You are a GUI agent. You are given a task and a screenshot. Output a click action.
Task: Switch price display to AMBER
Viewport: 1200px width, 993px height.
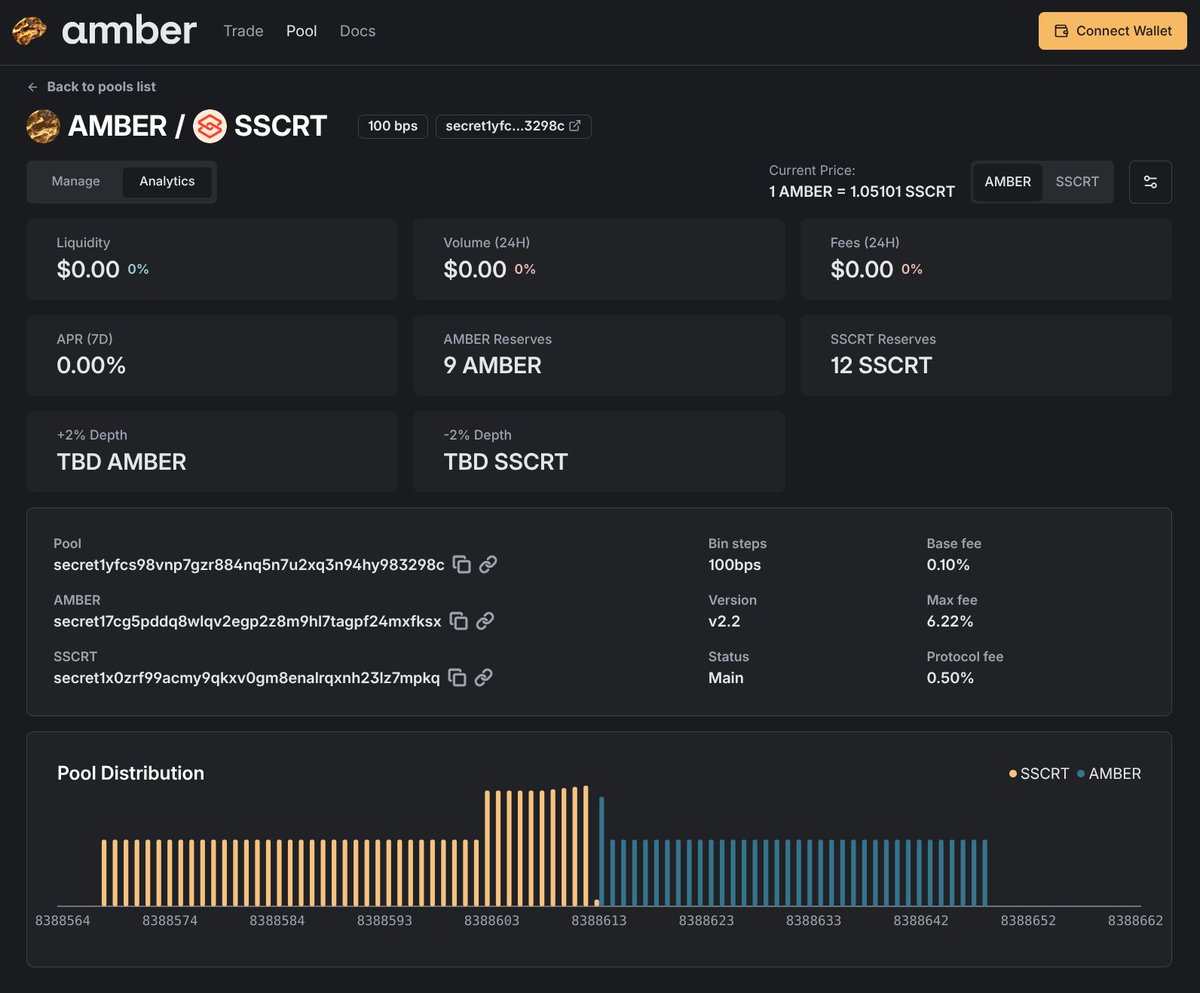tap(1008, 182)
